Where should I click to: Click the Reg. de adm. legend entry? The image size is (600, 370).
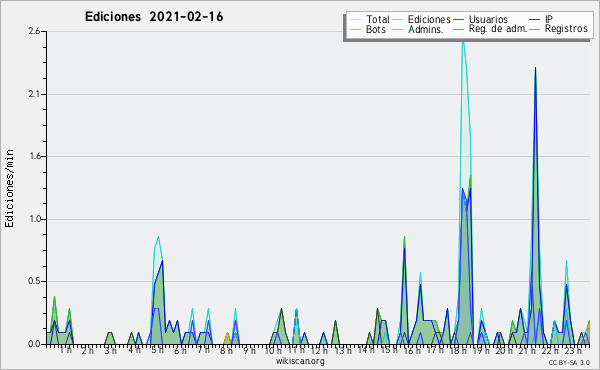coord(491,29)
